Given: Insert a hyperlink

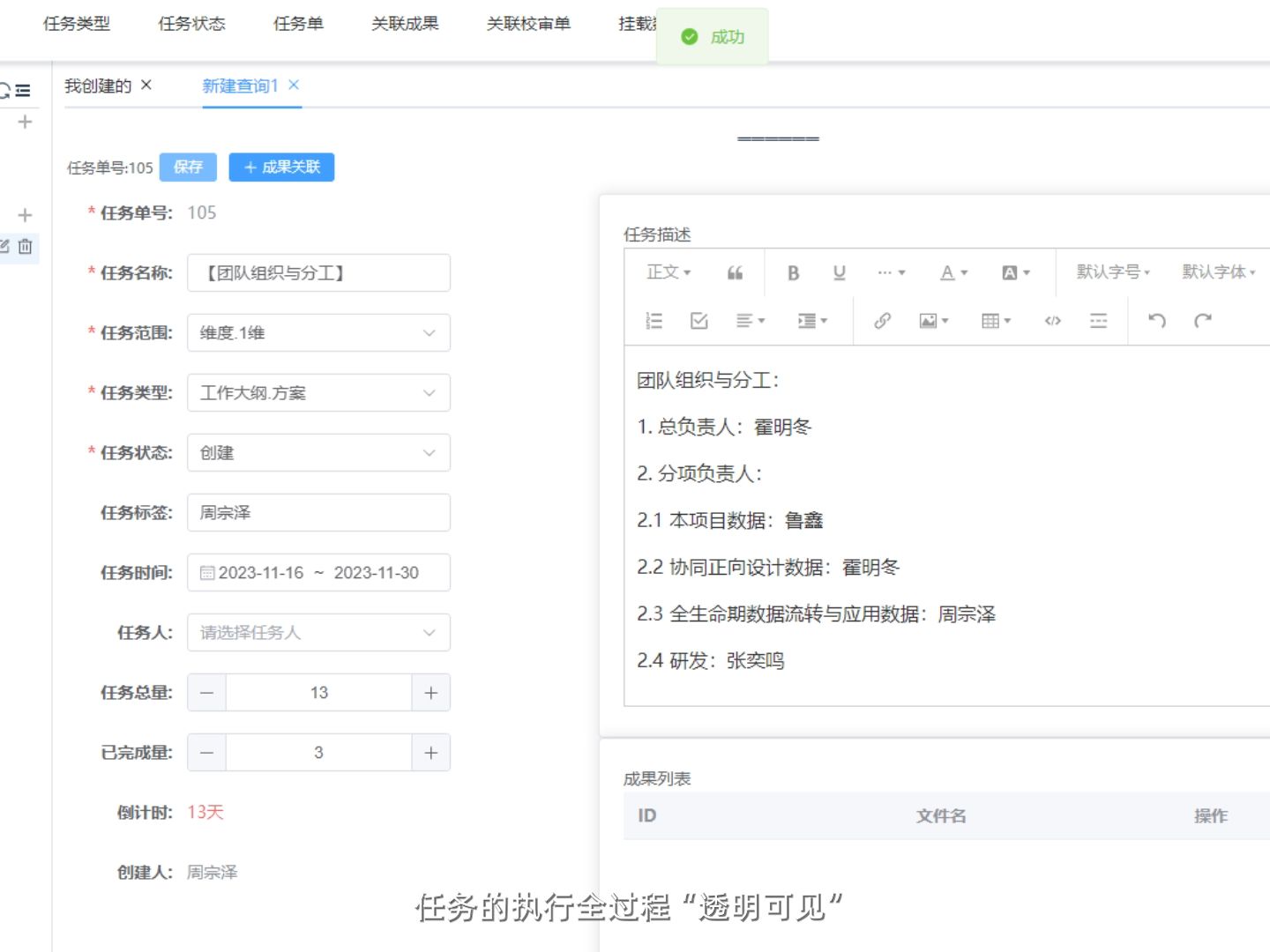Looking at the screenshot, I should [882, 321].
